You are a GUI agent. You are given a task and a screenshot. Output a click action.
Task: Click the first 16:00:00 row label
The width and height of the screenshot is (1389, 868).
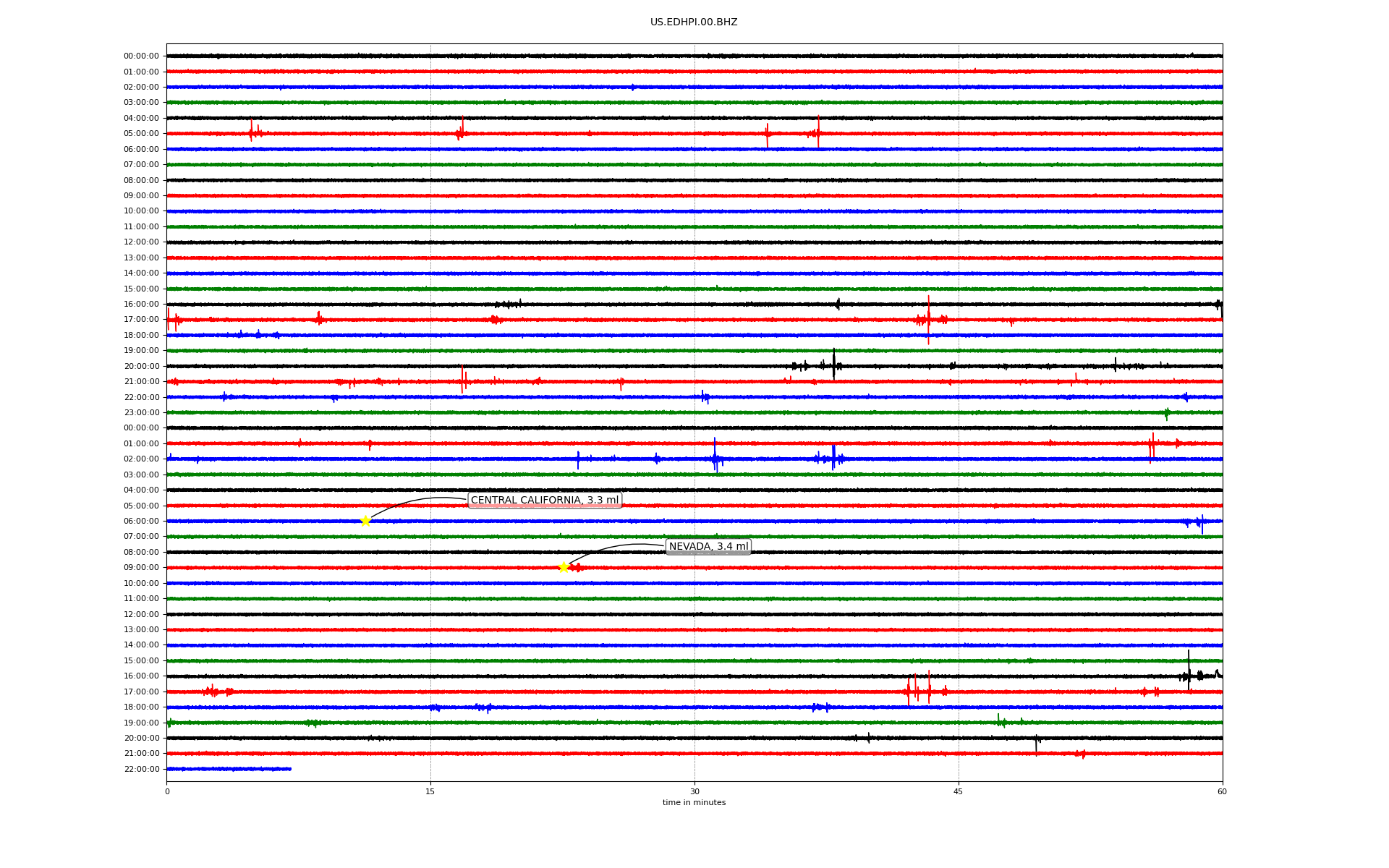[141, 304]
